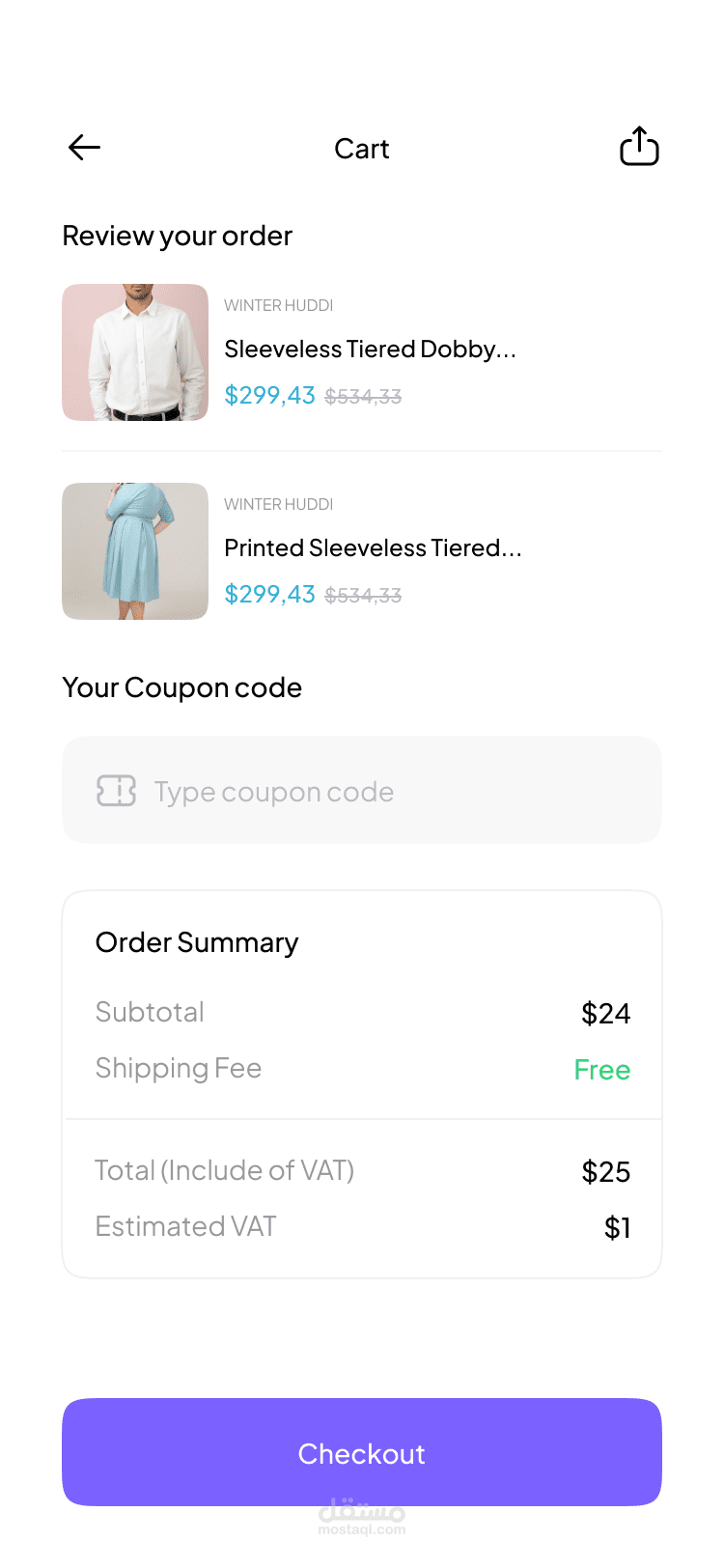Click the Type coupon code field

click(386, 791)
